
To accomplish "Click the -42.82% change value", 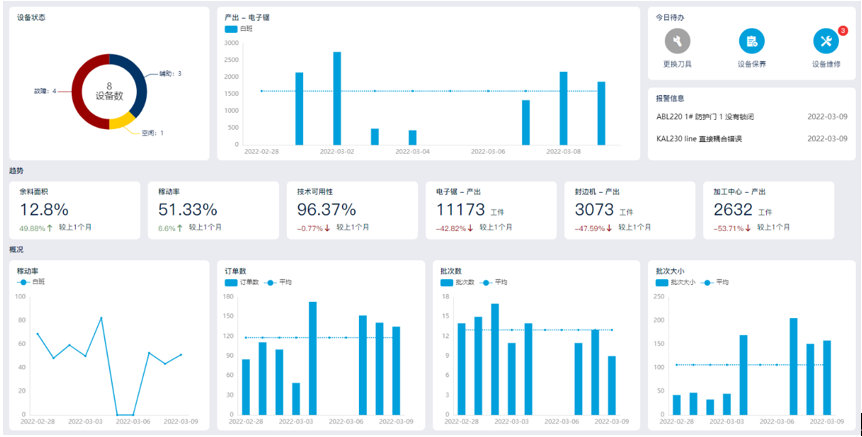I will (451, 229).
